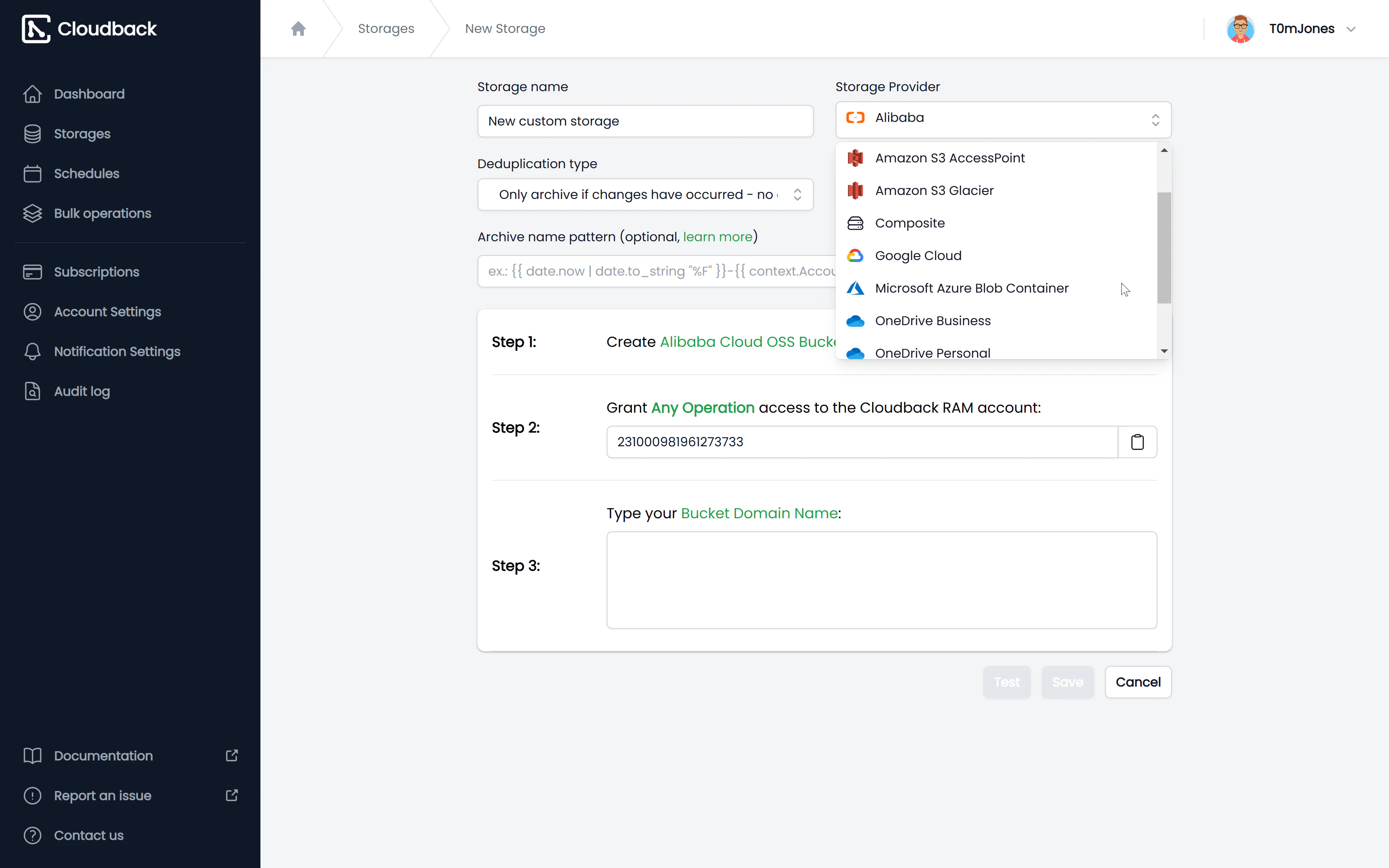1389x868 pixels.
Task: Open Bulk operations in the sidebar
Action: [102, 213]
